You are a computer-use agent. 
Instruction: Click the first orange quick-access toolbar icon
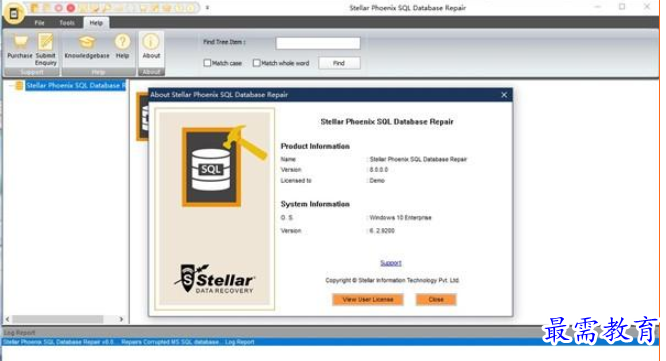pyautogui.click(x=34, y=8)
